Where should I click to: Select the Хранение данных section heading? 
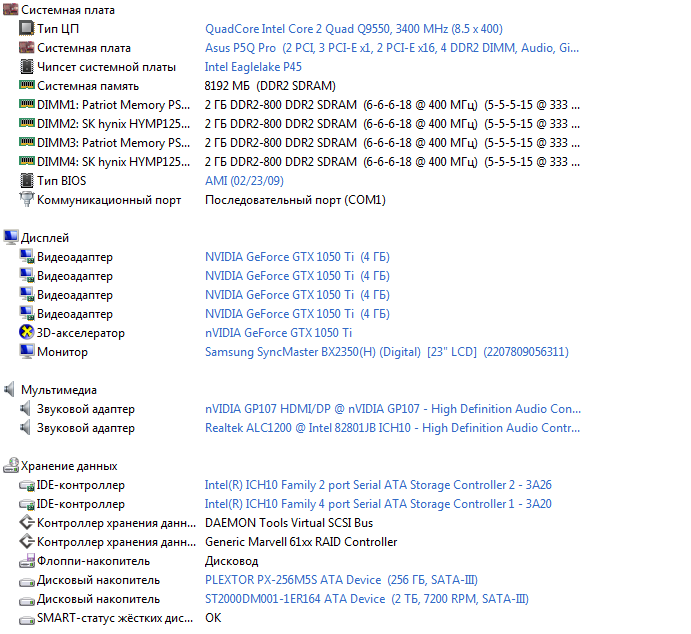tap(69, 466)
